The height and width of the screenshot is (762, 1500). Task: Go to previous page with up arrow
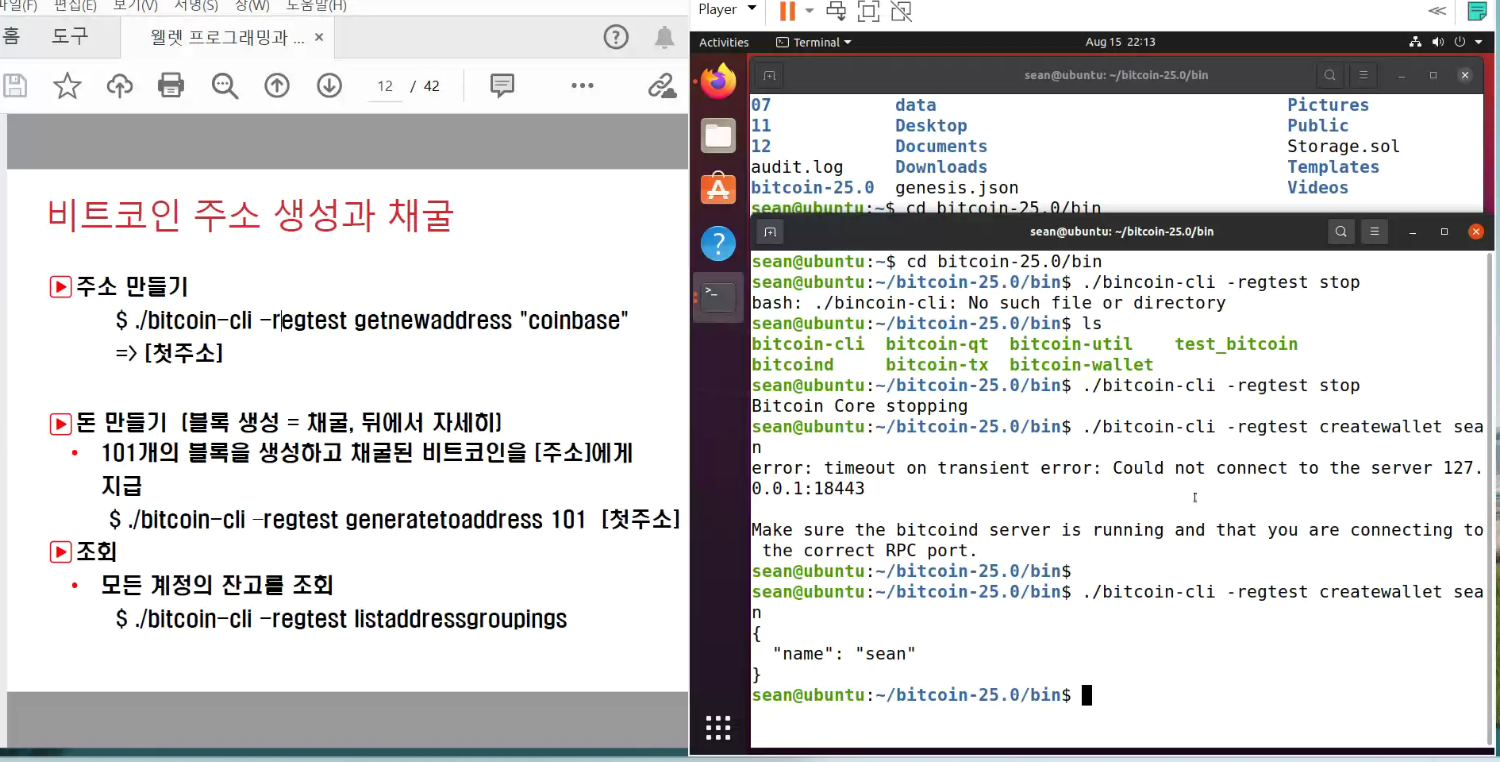click(x=277, y=86)
